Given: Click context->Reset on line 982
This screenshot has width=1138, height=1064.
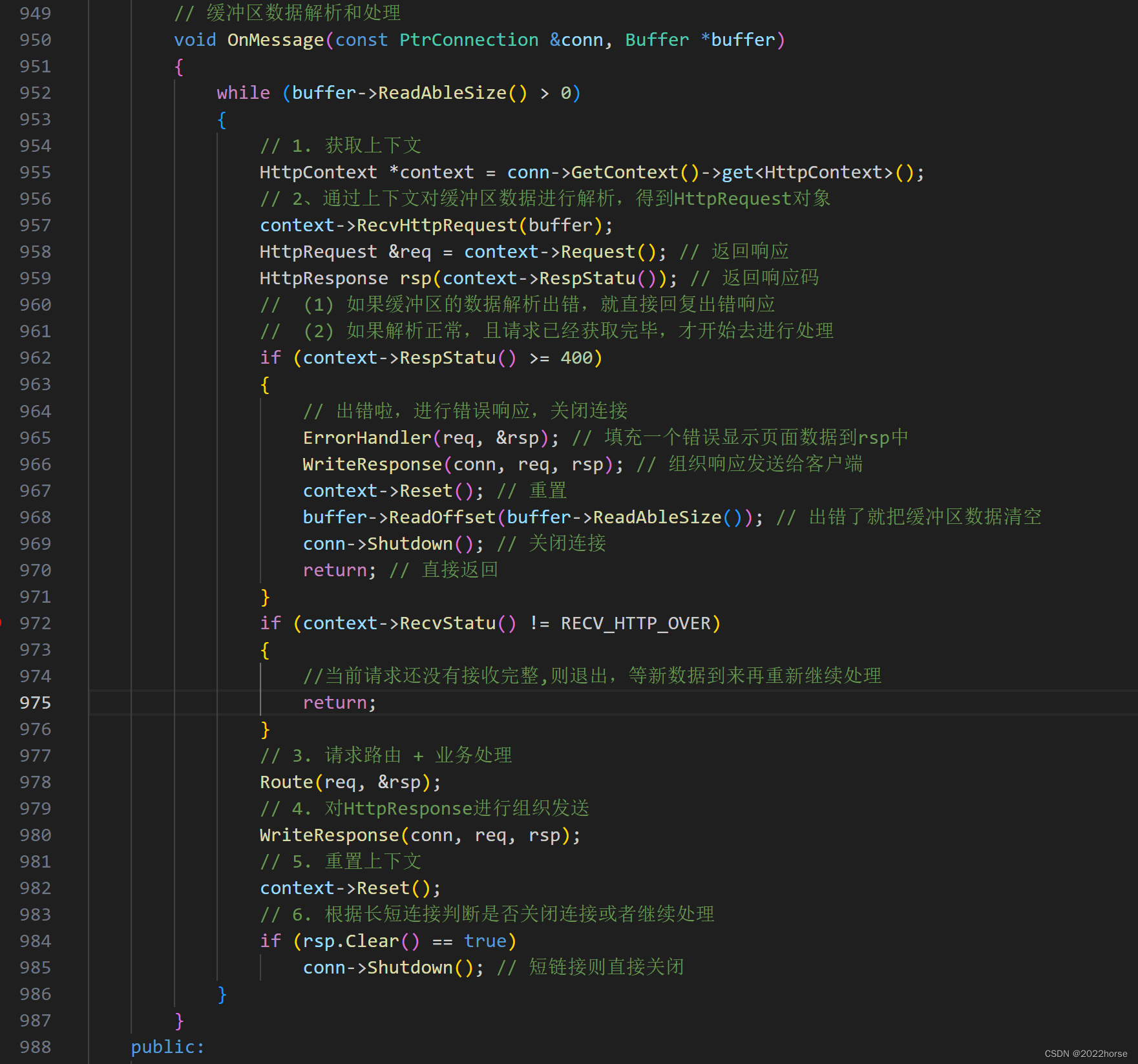Looking at the screenshot, I should point(335,888).
